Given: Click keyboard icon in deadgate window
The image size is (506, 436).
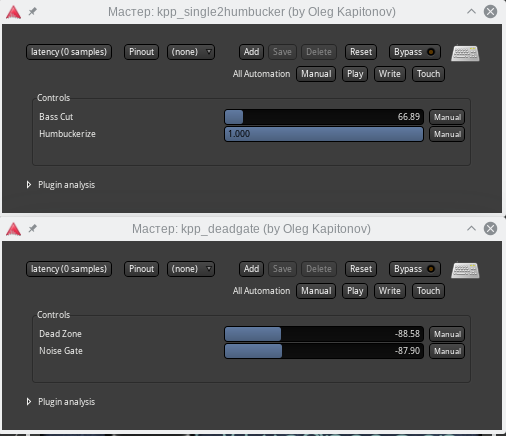Looking at the screenshot, I should [465, 270].
